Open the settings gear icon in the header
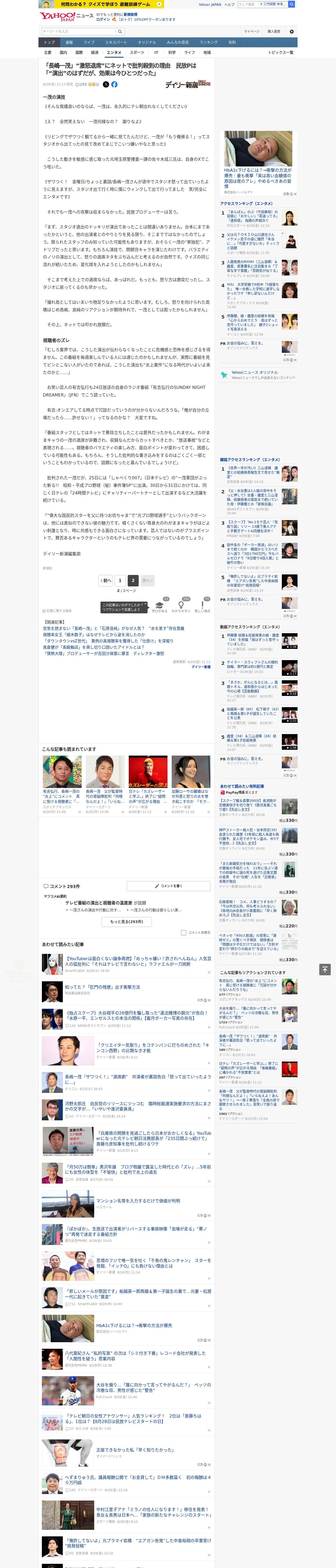 click(291, 32)
